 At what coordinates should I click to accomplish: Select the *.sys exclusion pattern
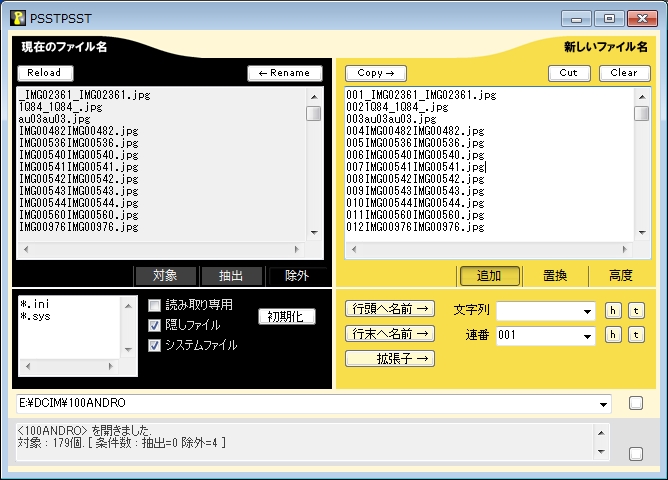click(x=35, y=316)
